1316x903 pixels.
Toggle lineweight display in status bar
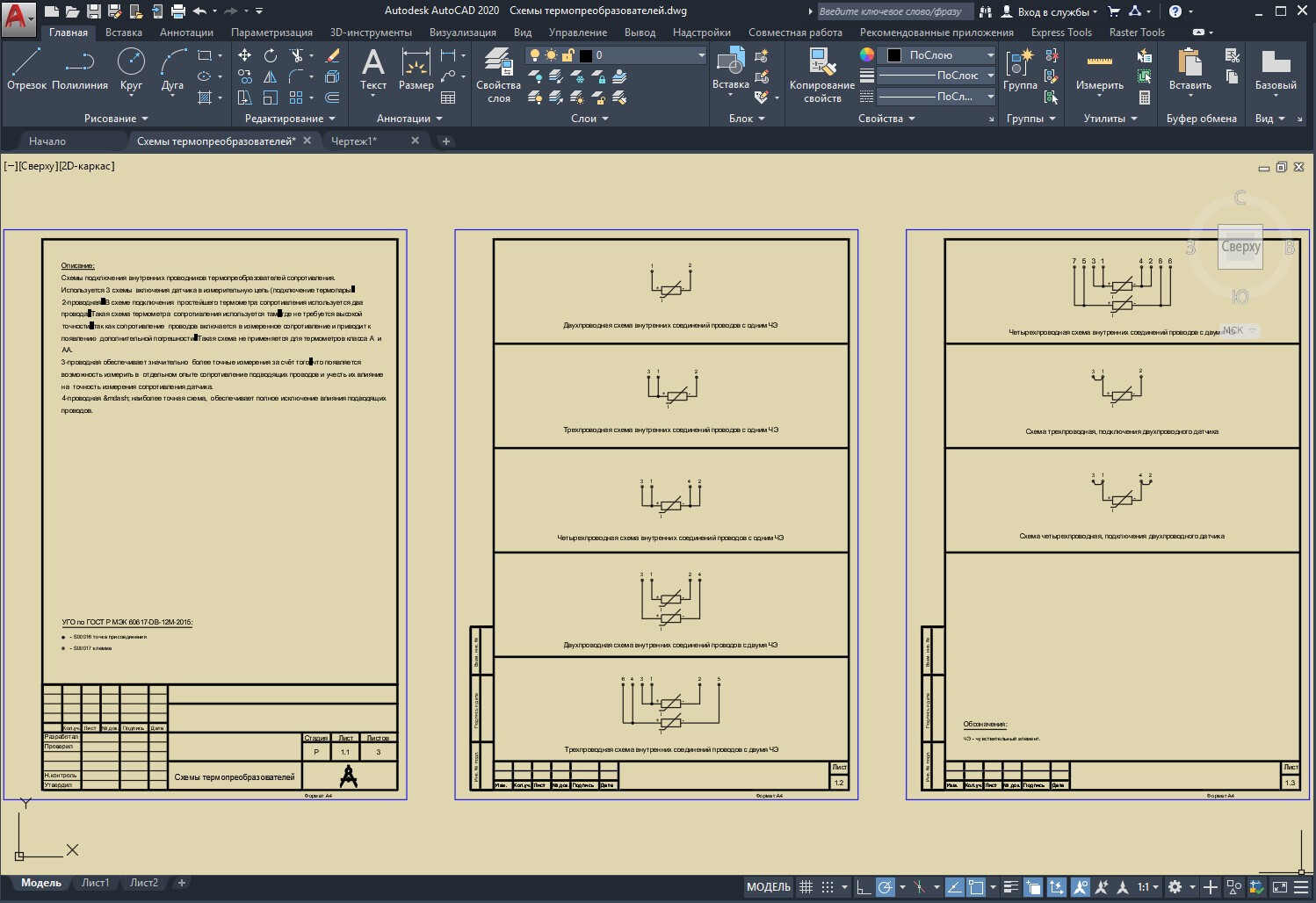1011,887
